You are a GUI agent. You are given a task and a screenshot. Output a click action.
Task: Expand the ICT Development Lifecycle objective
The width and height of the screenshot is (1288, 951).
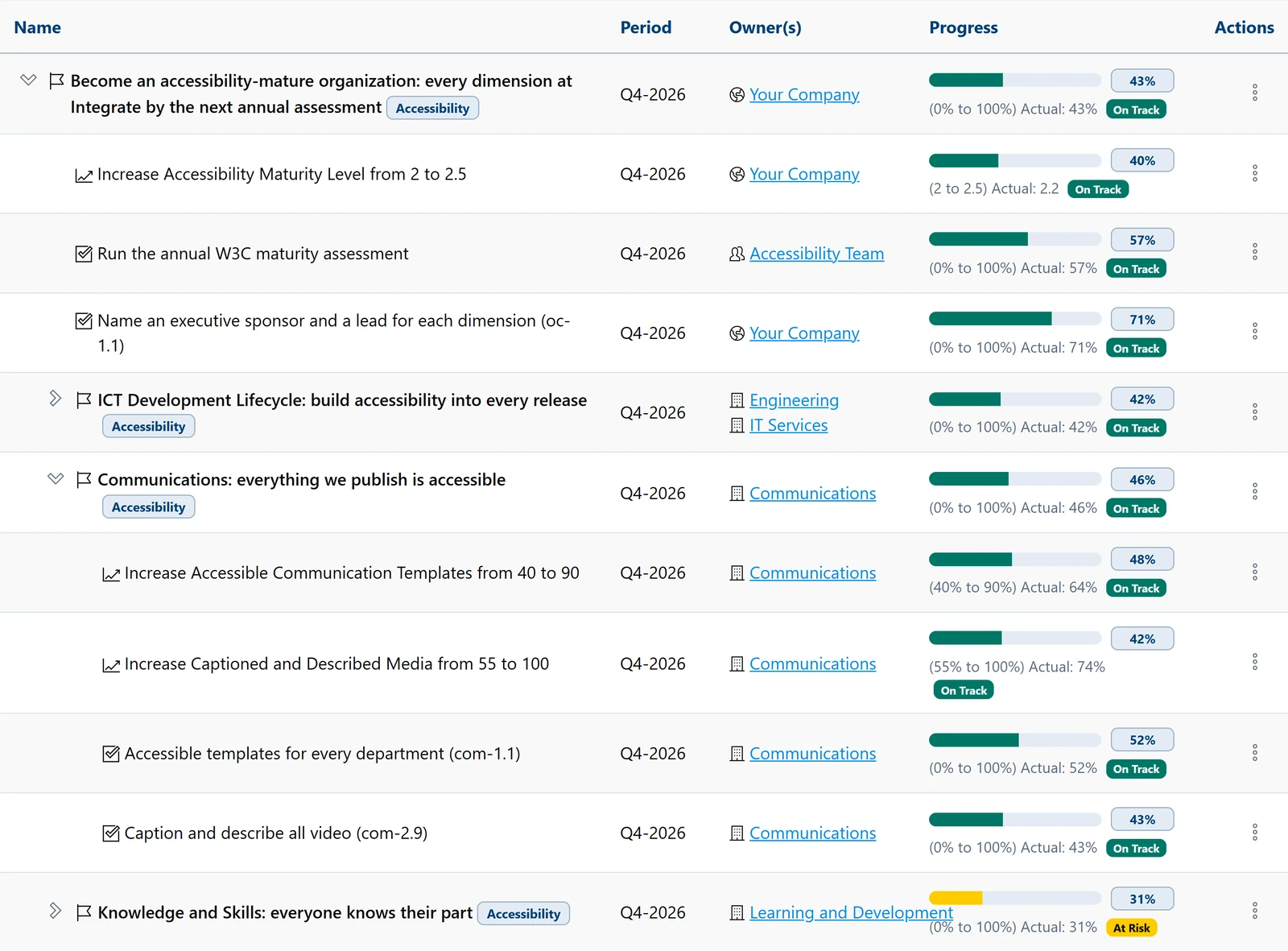pyautogui.click(x=55, y=399)
